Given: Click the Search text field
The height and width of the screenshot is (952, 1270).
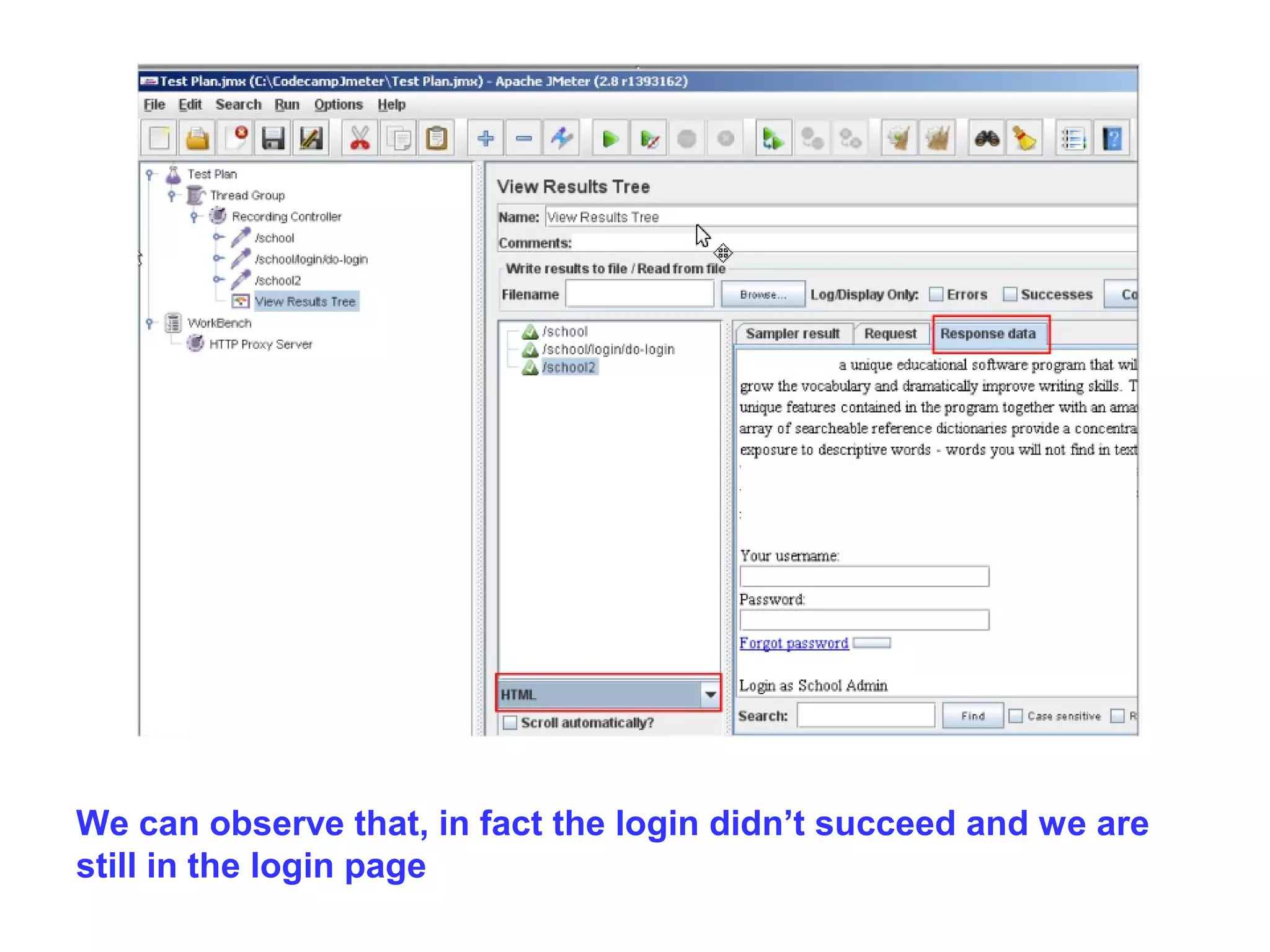Looking at the screenshot, I should click(x=866, y=715).
